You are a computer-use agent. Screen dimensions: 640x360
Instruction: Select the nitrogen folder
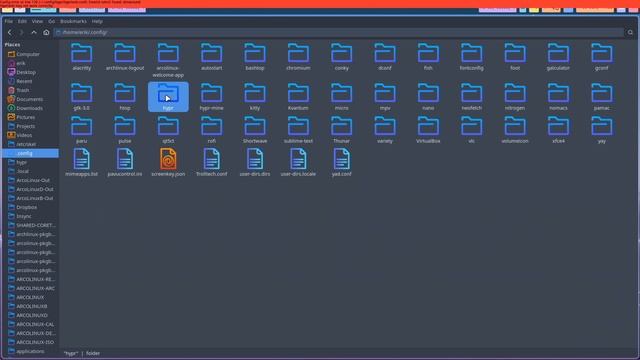pos(515,97)
